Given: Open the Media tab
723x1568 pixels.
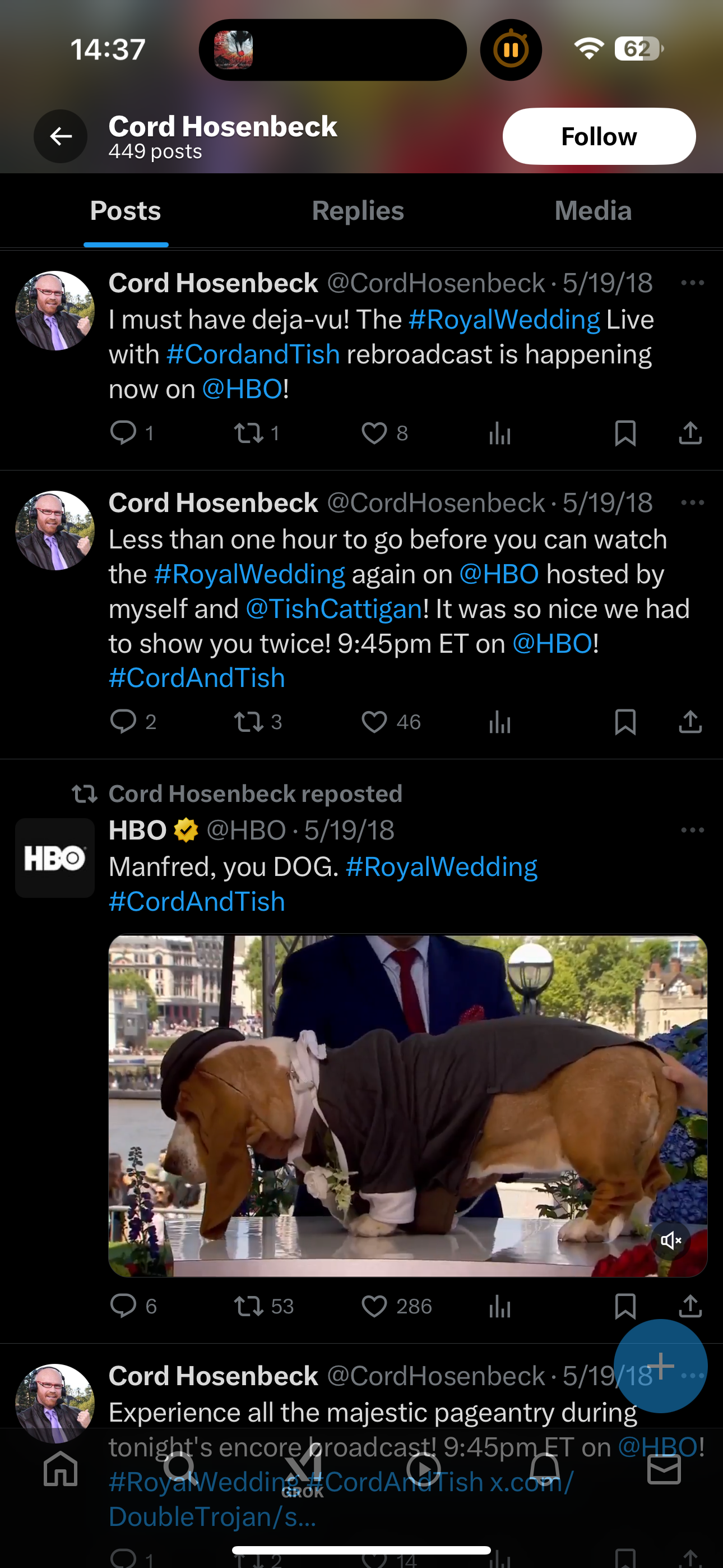Looking at the screenshot, I should (x=593, y=211).
